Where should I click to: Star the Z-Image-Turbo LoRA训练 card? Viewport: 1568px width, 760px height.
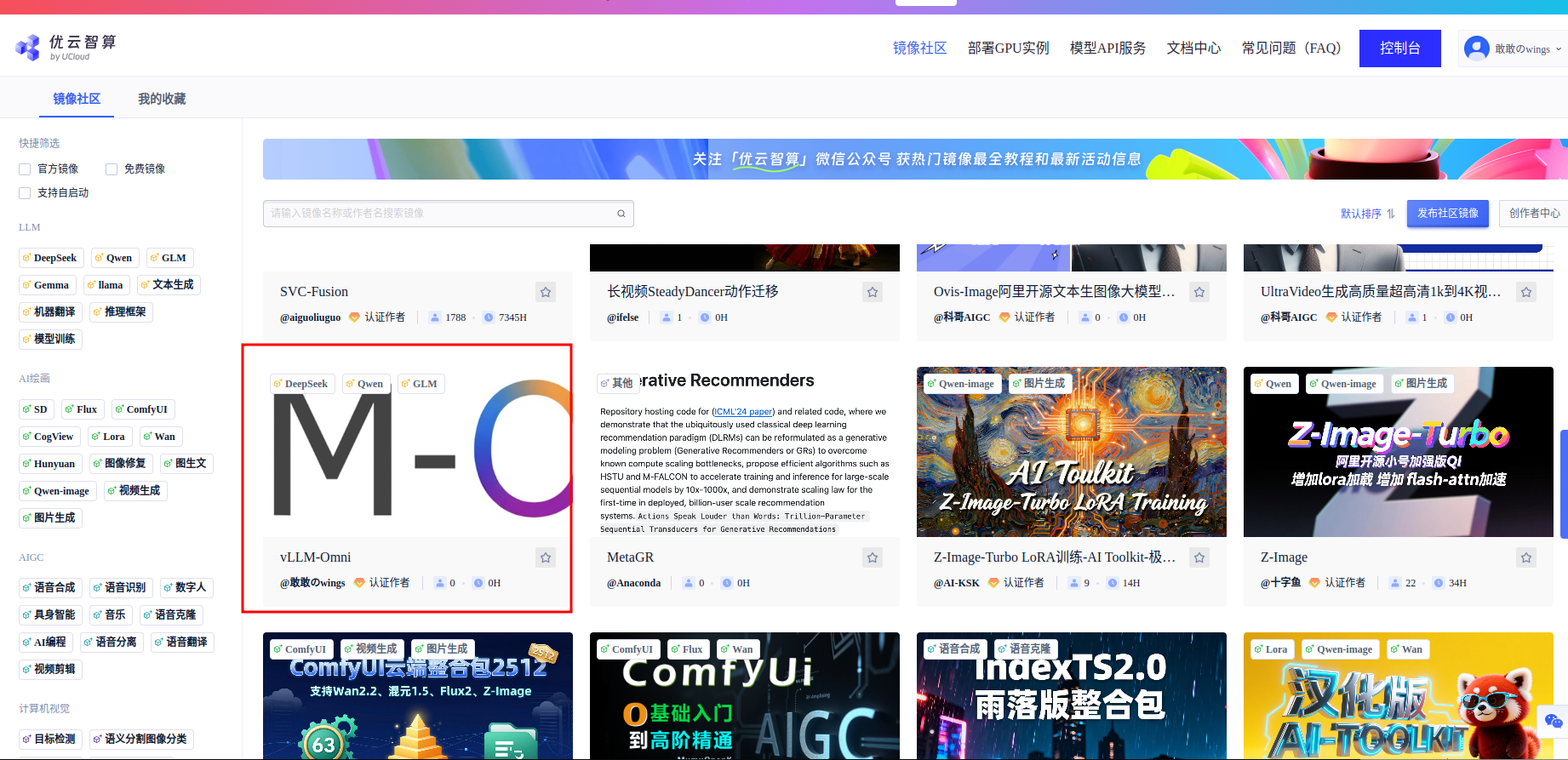pyautogui.click(x=1199, y=557)
